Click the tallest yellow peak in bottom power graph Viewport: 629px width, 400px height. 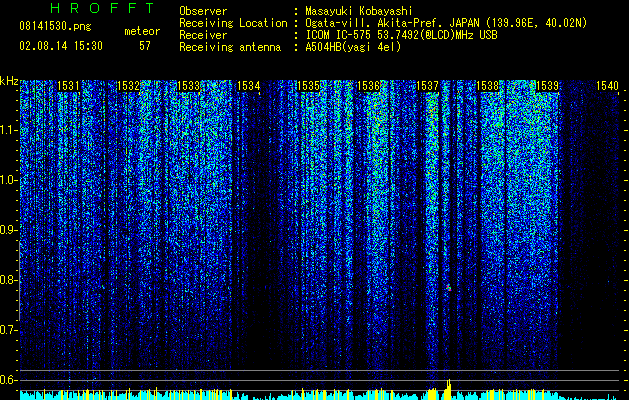point(448,389)
